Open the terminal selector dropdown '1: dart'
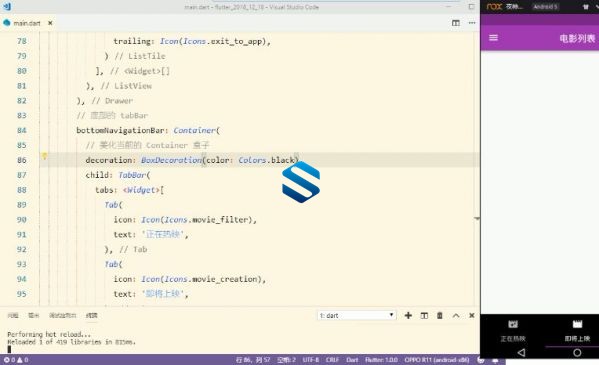The width and height of the screenshot is (599, 365). 356,315
